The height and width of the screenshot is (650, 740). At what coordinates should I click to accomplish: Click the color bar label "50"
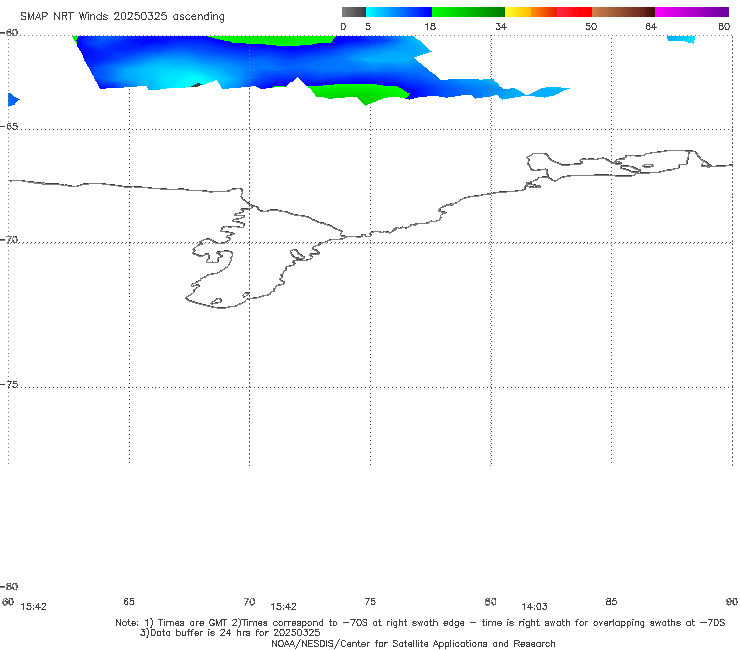pos(591,26)
